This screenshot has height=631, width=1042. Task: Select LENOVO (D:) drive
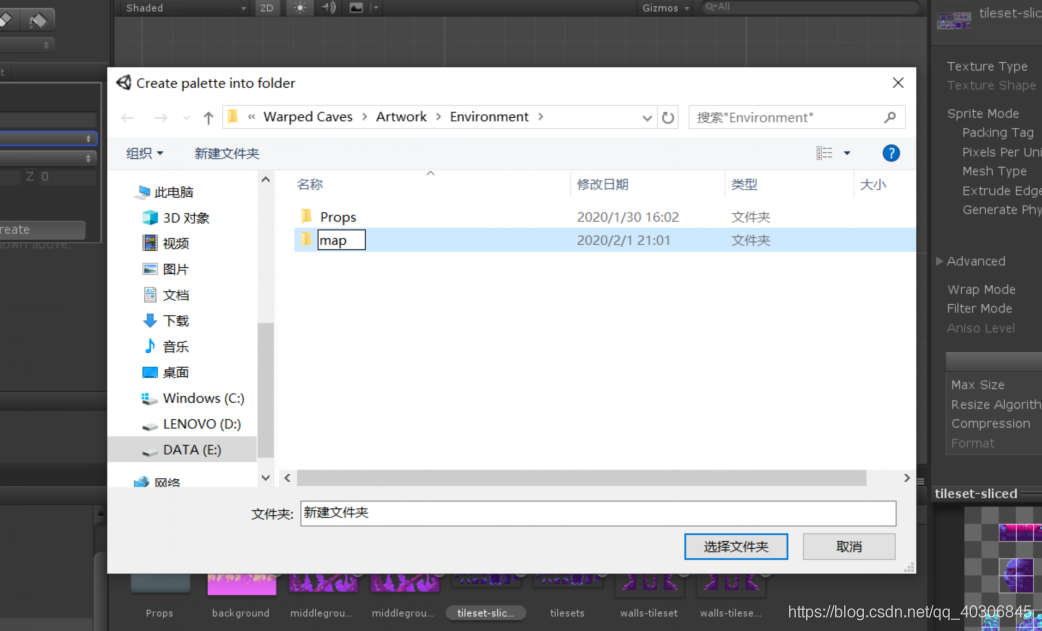192,424
